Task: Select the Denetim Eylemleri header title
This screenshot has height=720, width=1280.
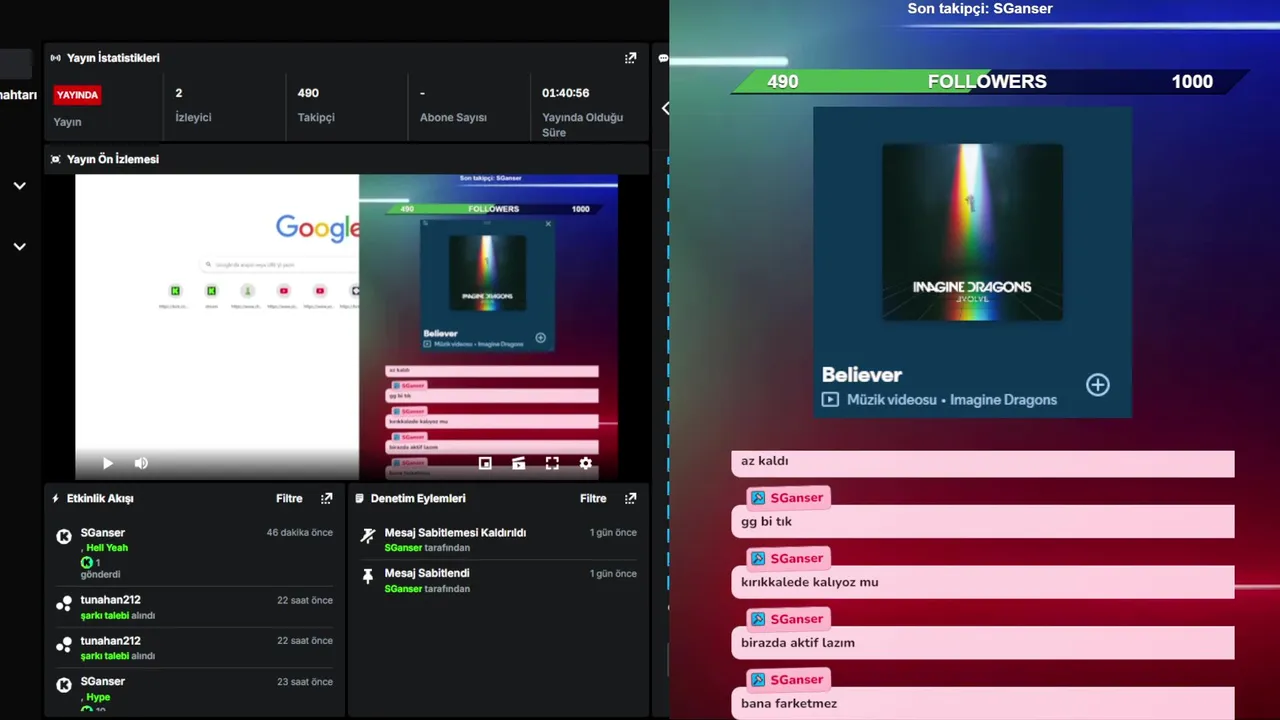Action: tap(418, 498)
